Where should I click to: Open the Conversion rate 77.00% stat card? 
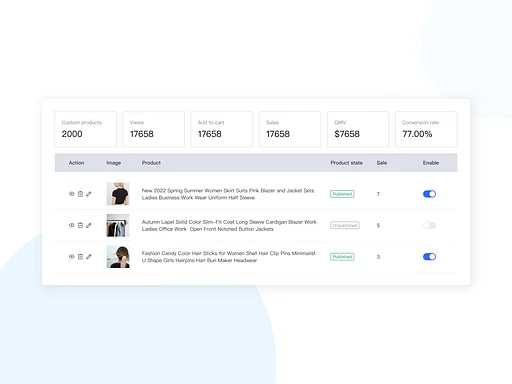coord(426,129)
